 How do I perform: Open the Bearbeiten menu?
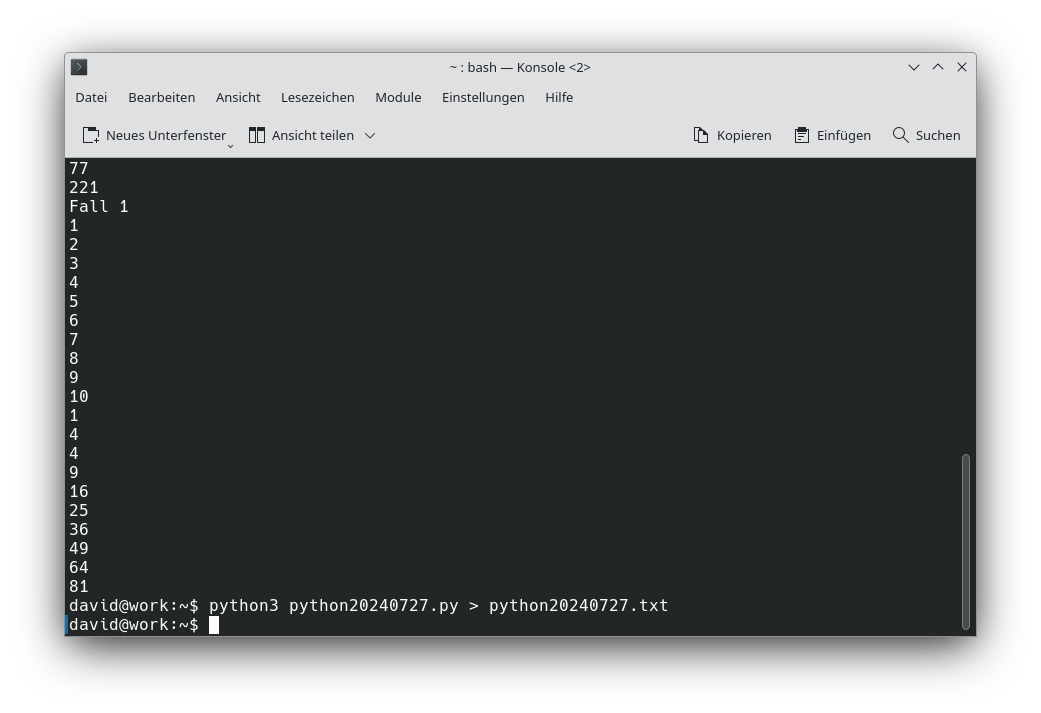coord(161,97)
